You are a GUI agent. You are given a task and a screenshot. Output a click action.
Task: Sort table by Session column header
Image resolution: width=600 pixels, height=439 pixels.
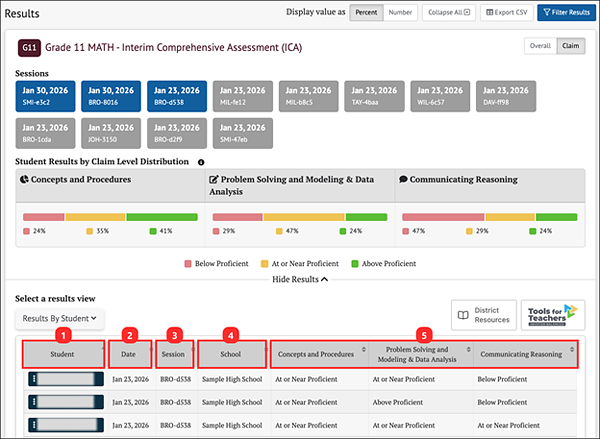(175, 354)
